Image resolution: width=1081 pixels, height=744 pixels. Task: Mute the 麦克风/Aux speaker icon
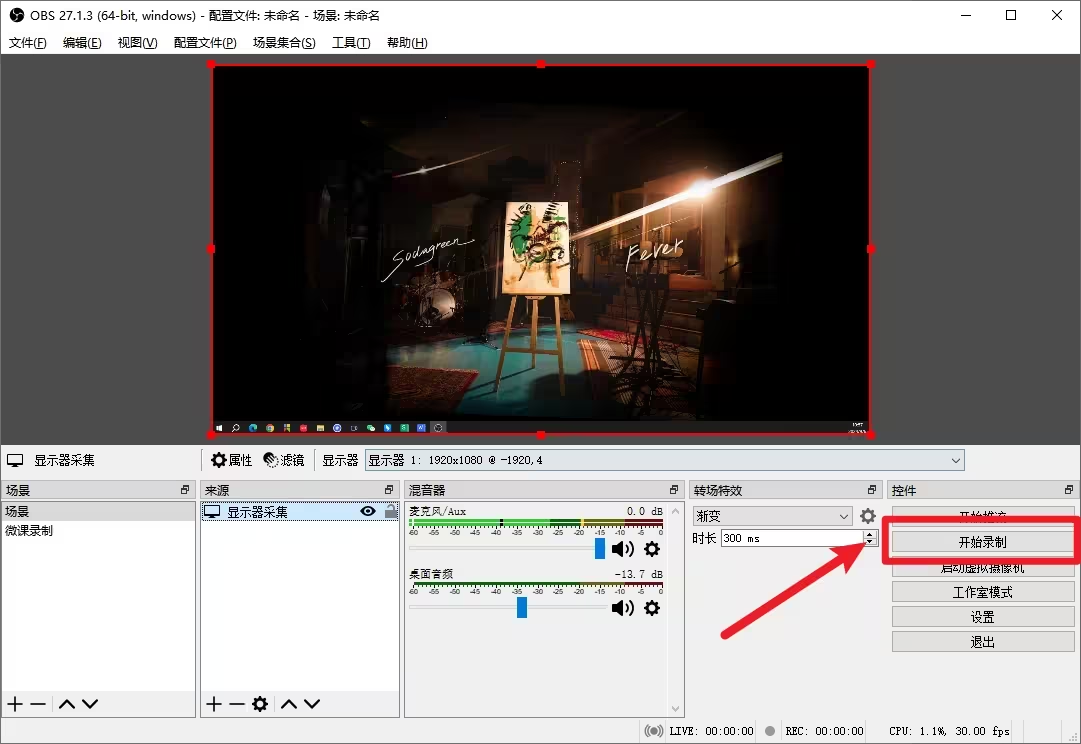622,549
